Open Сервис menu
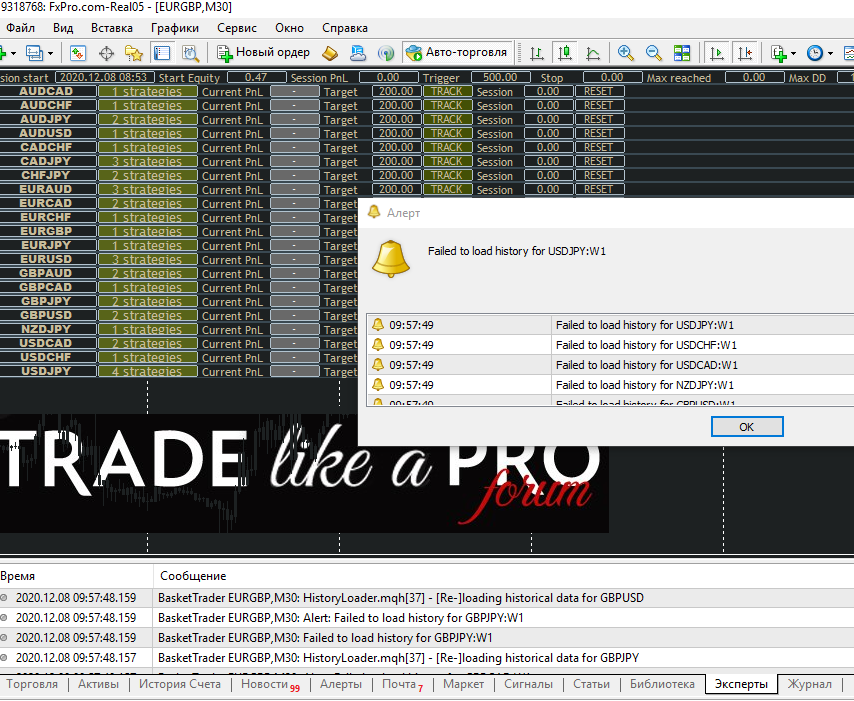 point(236,28)
